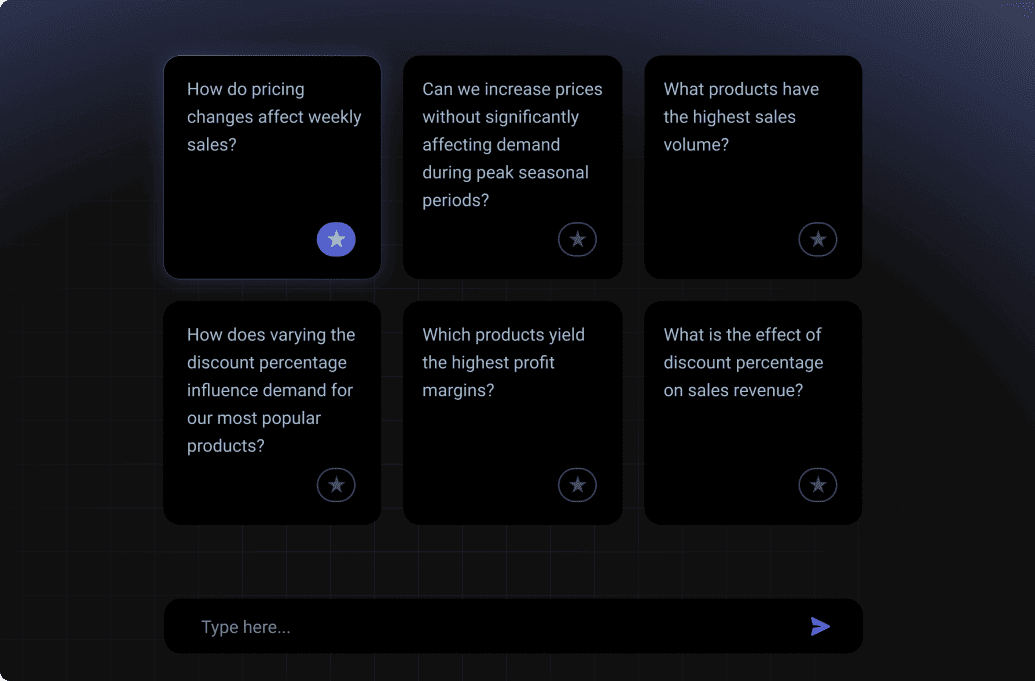
Task: Star the discount effect on sales revenue card
Action: pos(818,485)
